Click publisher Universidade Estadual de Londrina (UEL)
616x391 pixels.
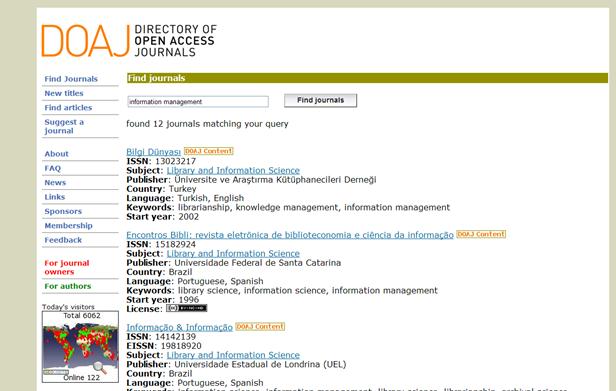point(260,364)
